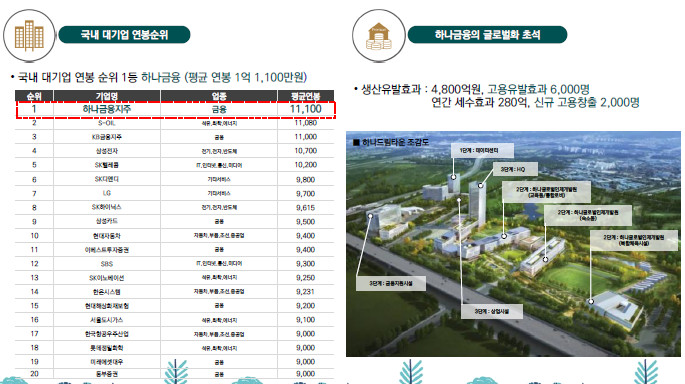The width and height of the screenshot is (685, 384).
Task: Click the 2단계 label with '(교육동/통합로비)'
Action: tap(547, 192)
